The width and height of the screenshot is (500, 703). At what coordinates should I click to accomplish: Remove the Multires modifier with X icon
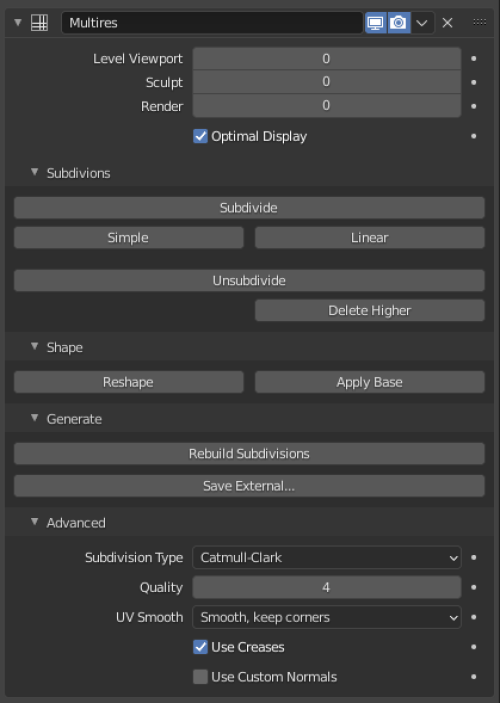pyautogui.click(x=447, y=22)
